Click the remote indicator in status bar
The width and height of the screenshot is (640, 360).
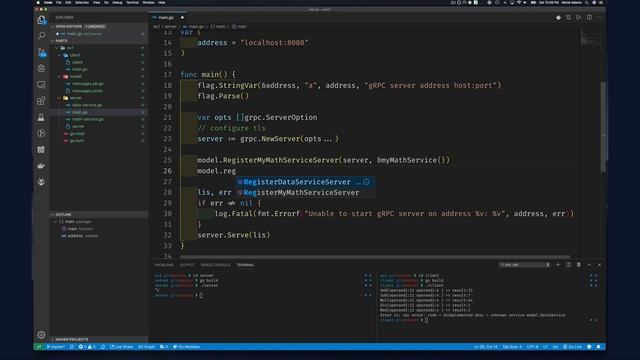tap(39, 347)
